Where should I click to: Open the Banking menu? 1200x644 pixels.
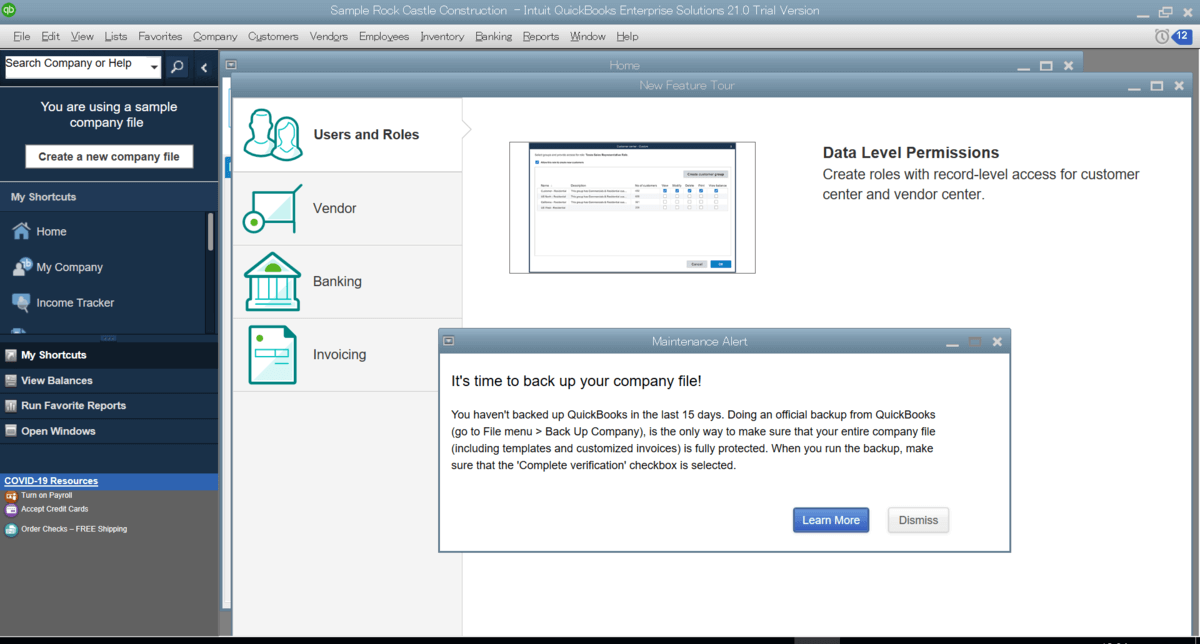493,36
